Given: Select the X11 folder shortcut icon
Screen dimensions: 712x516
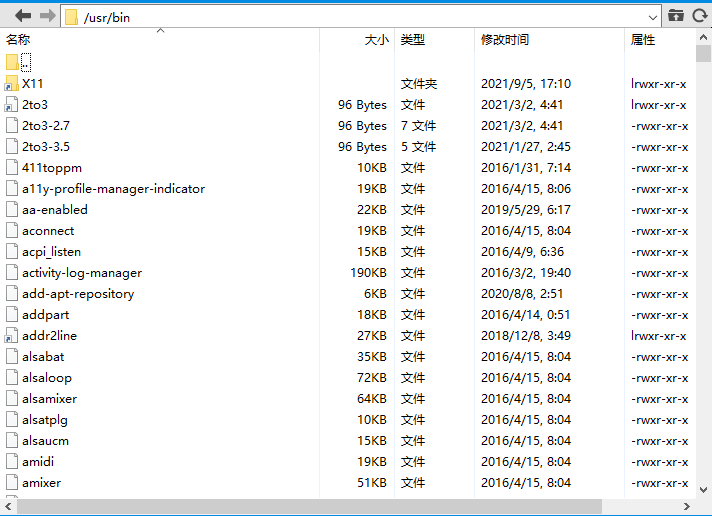Looking at the screenshot, I should 11,84.
